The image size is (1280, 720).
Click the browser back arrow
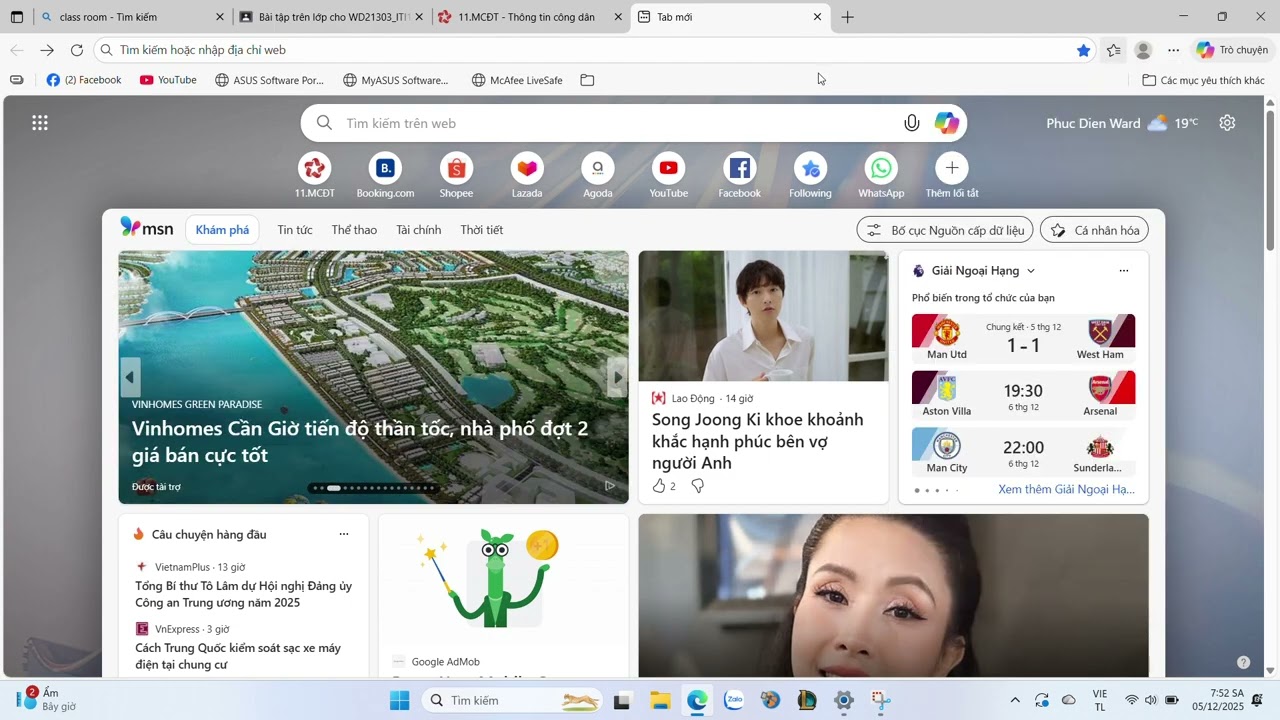point(17,50)
